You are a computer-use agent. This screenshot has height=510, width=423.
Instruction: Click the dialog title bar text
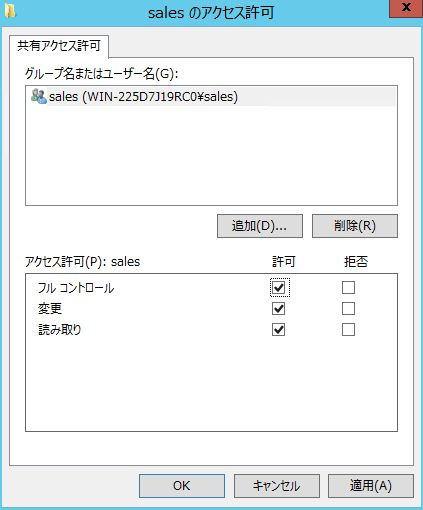pos(211,13)
